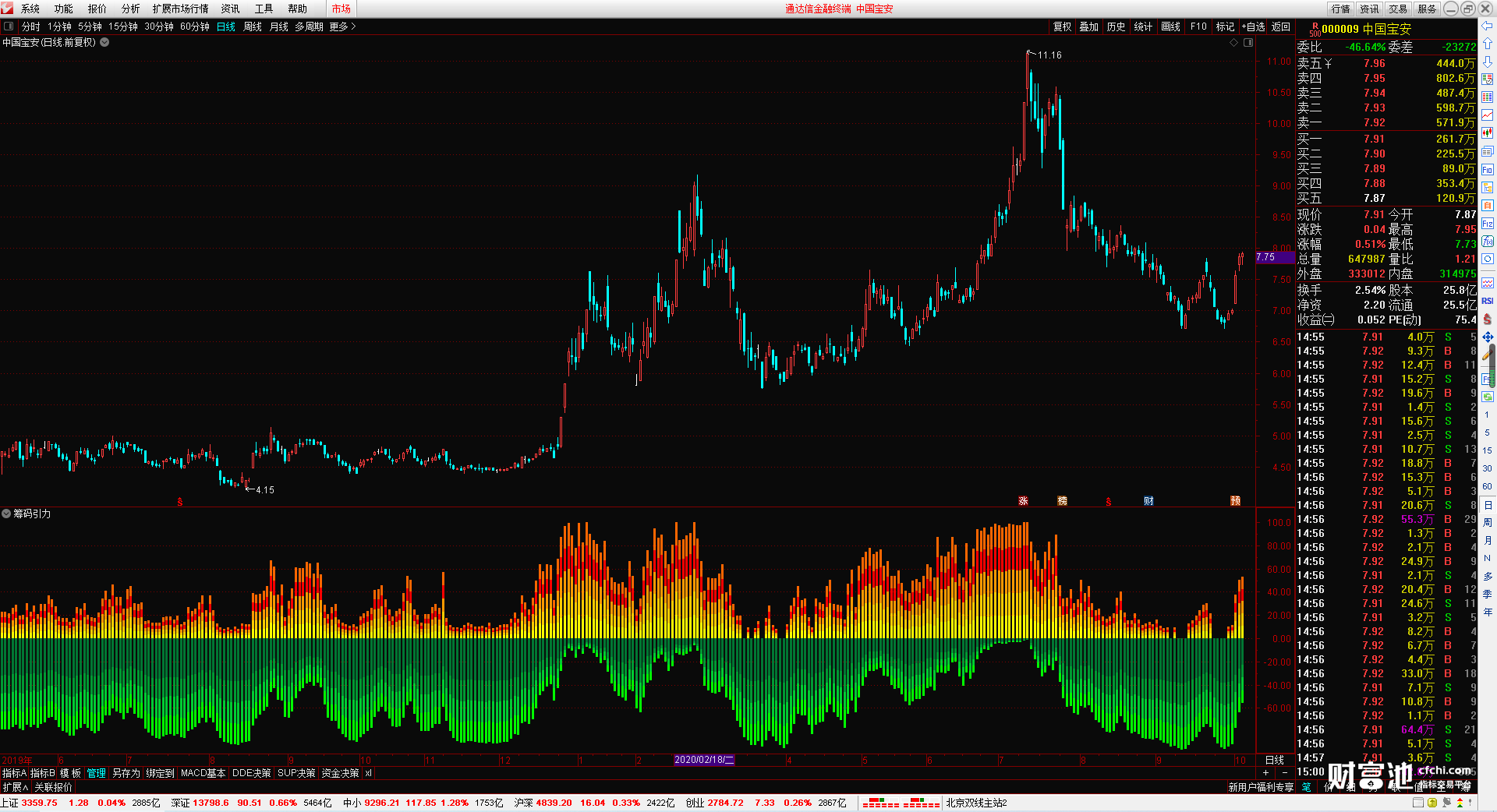The width and height of the screenshot is (1497, 812).
Task: Open the 叠加 options
Action: [x=1089, y=26]
